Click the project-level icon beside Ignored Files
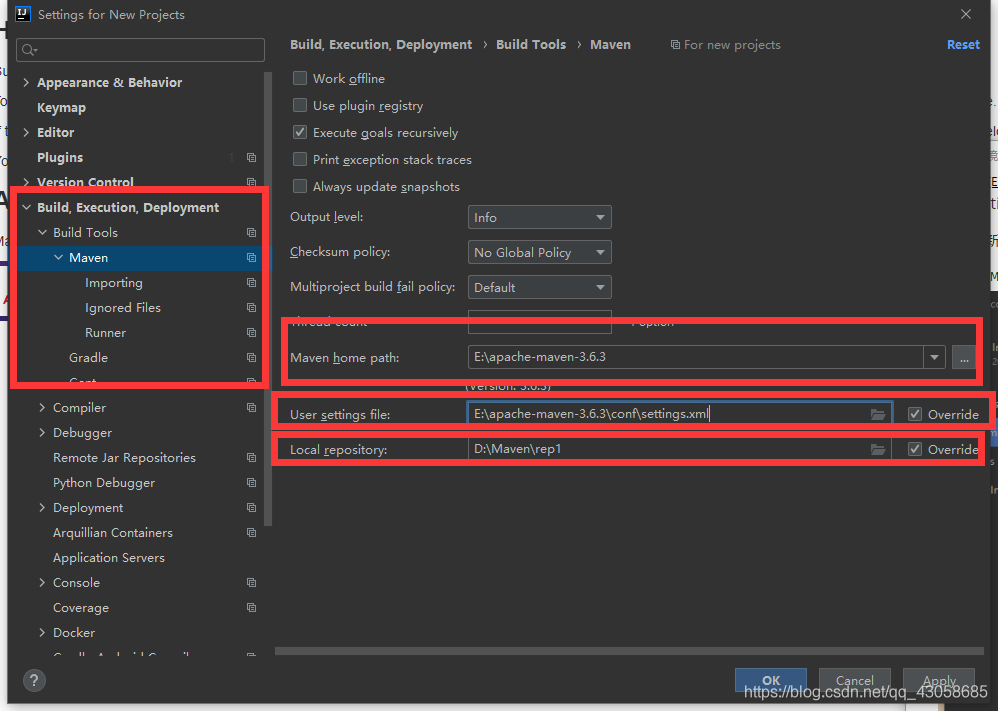 (x=251, y=307)
